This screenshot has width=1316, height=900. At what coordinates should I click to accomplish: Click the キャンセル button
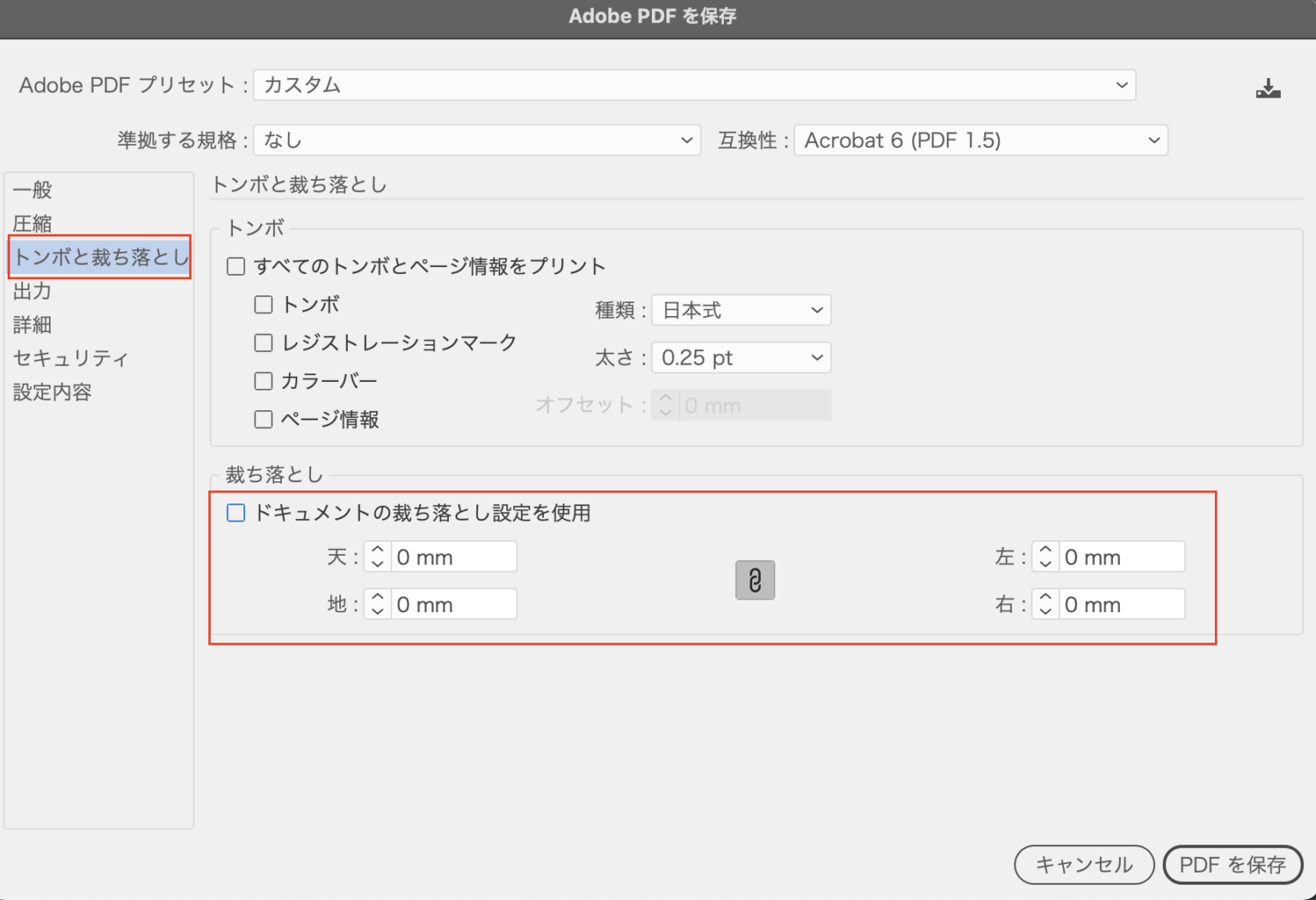(1084, 865)
